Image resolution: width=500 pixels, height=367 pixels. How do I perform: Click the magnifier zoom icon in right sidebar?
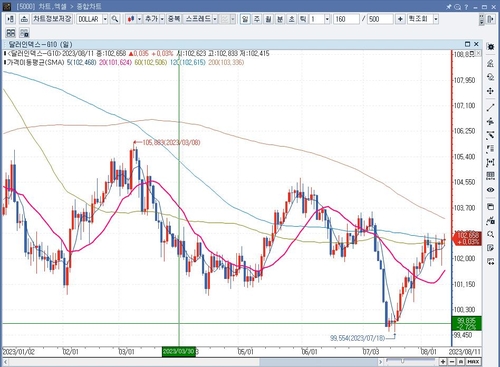490,234
